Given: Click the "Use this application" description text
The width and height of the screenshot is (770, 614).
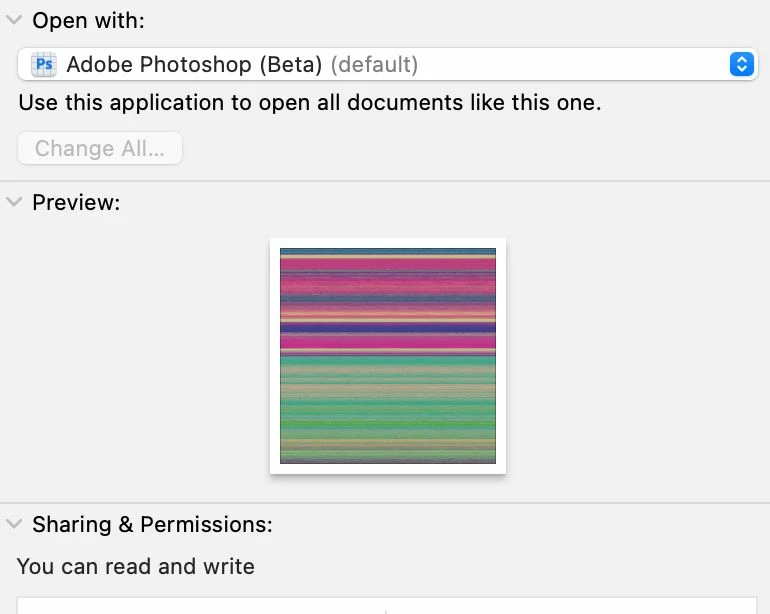Looking at the screenshot, I should (310, 102).
